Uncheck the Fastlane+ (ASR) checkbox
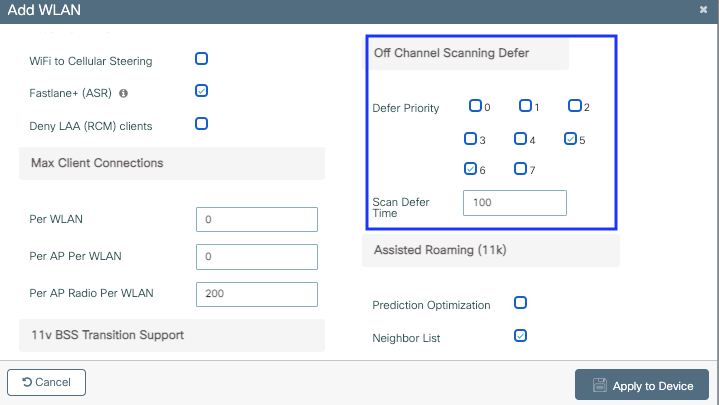The height and width of the screenshot is (405, 719). 201,91
